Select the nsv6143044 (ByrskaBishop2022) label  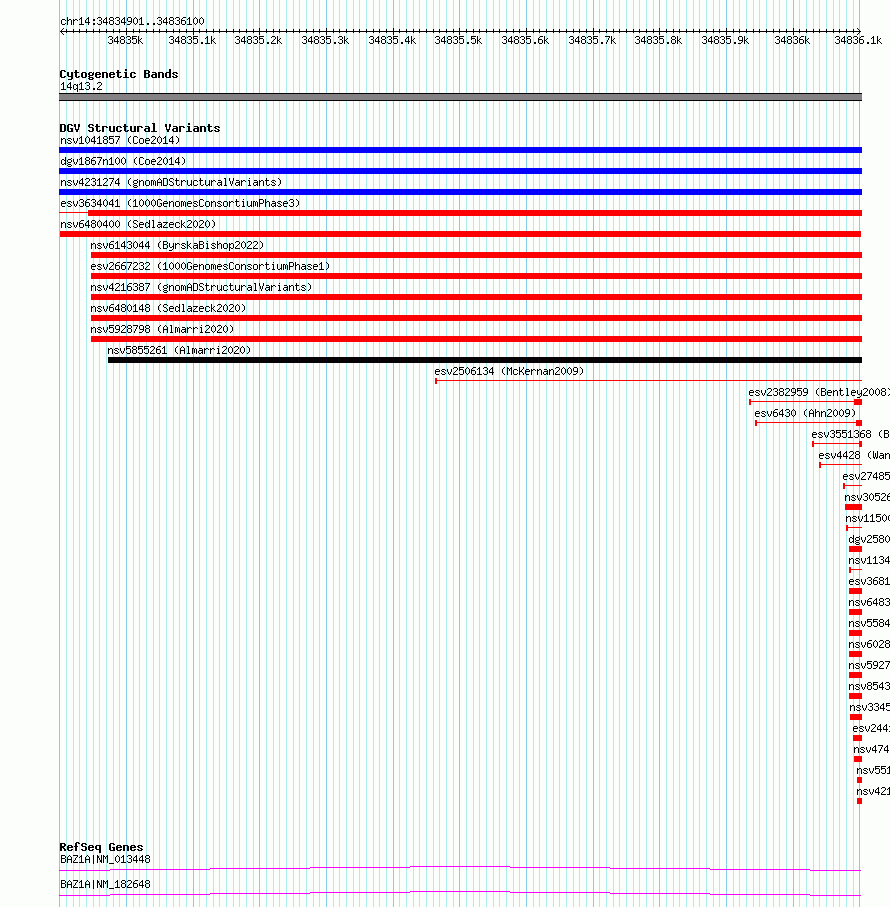177,245
